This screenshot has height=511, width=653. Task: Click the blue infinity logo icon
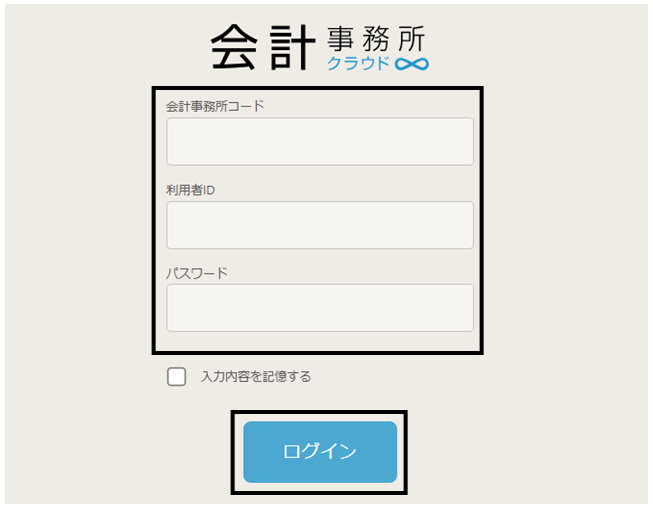[411, 64]
